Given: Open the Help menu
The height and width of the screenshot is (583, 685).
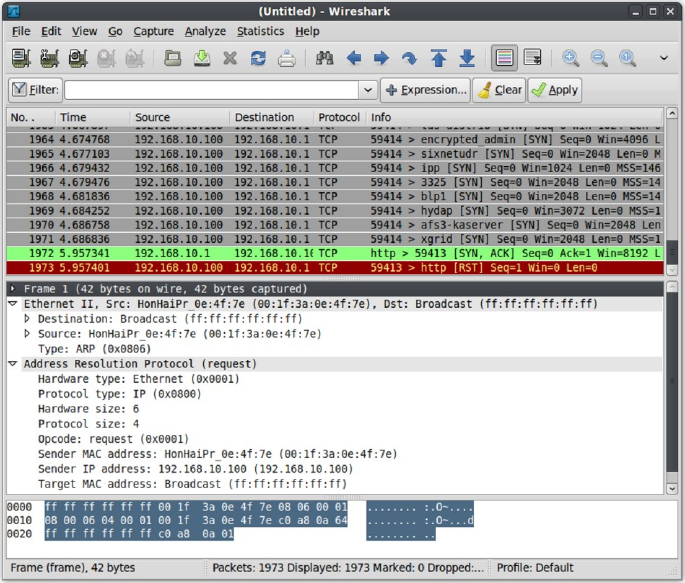Looking at the screenshot, I should pyautogui.click(x=307, y=31).
